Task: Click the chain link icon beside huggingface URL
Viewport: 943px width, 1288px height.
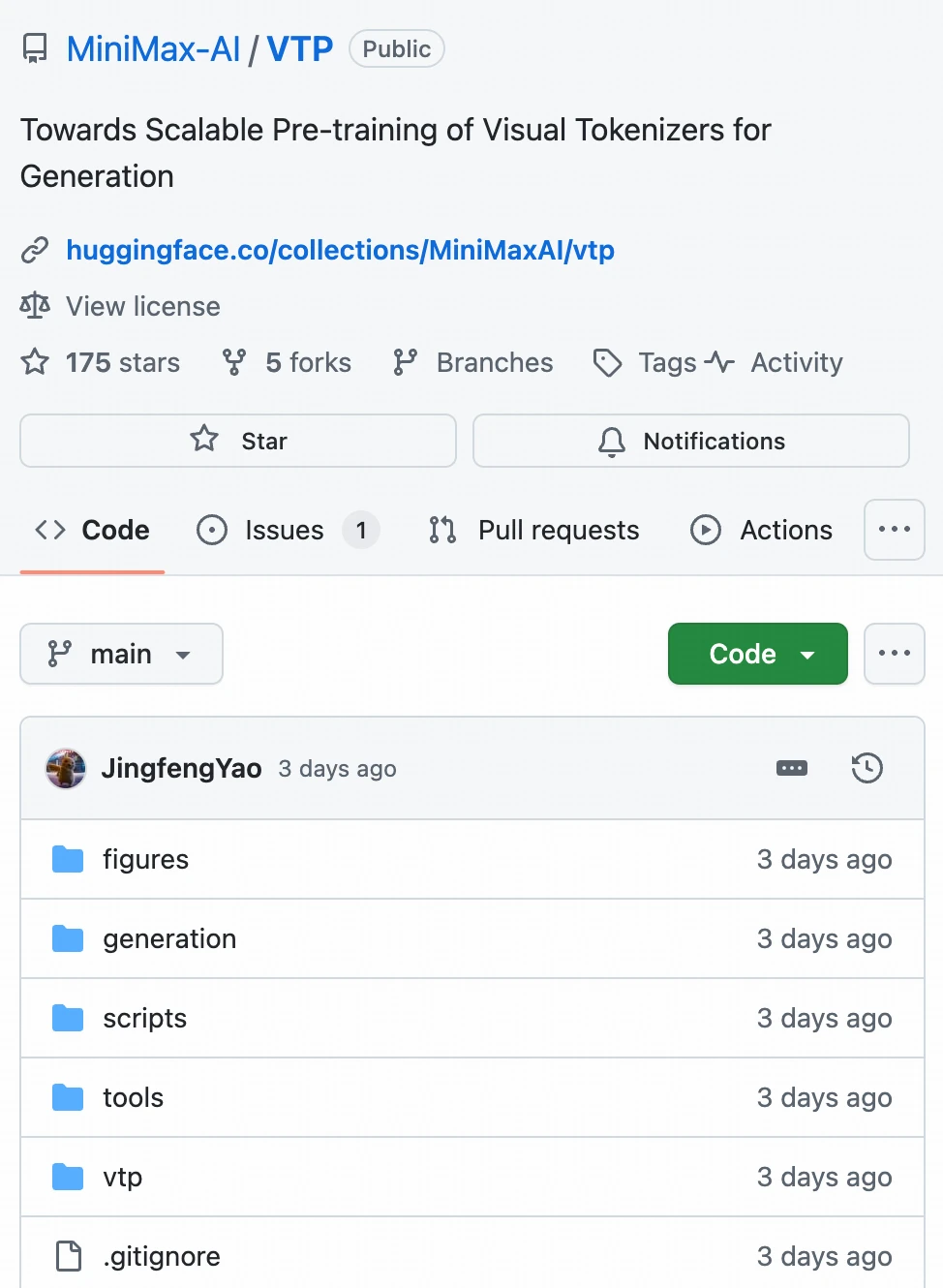Action: click(35, 250)
